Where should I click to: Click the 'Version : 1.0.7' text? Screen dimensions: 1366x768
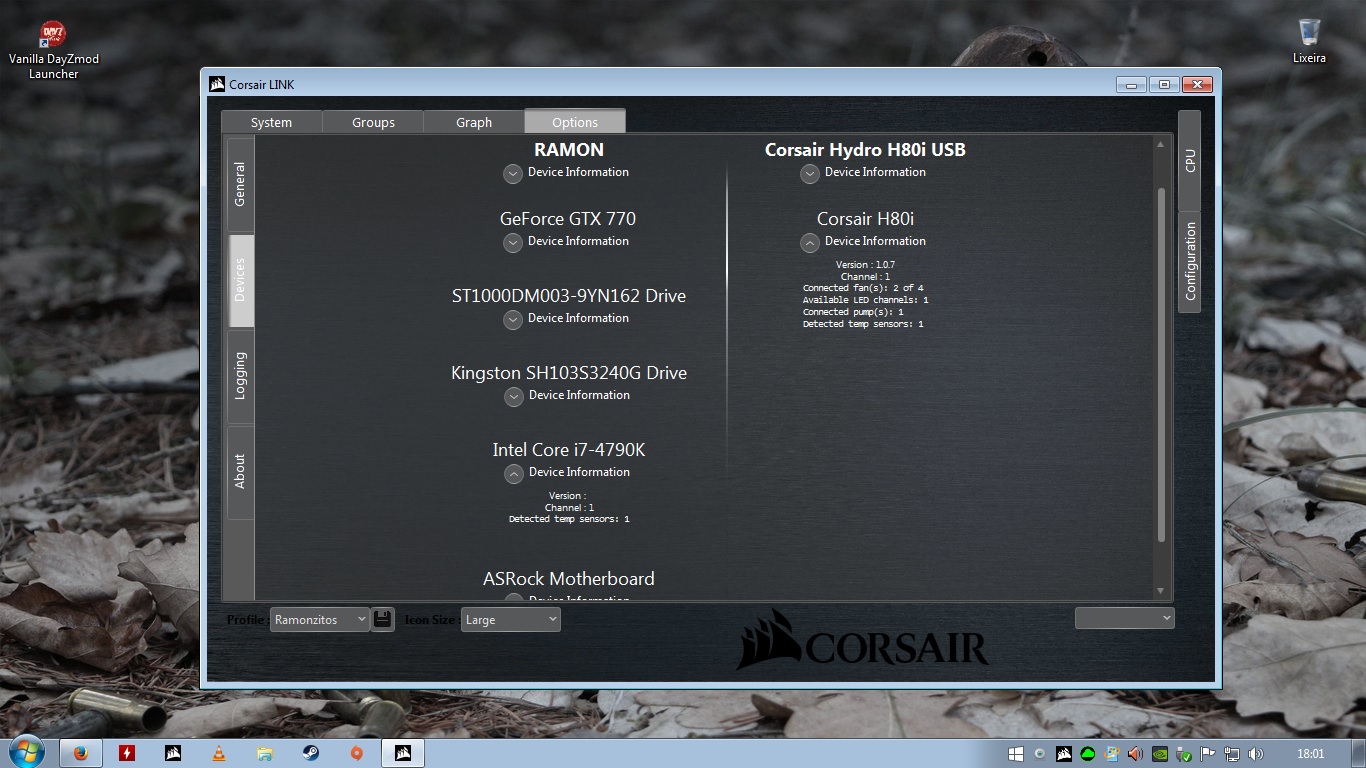tap(865, 265)
